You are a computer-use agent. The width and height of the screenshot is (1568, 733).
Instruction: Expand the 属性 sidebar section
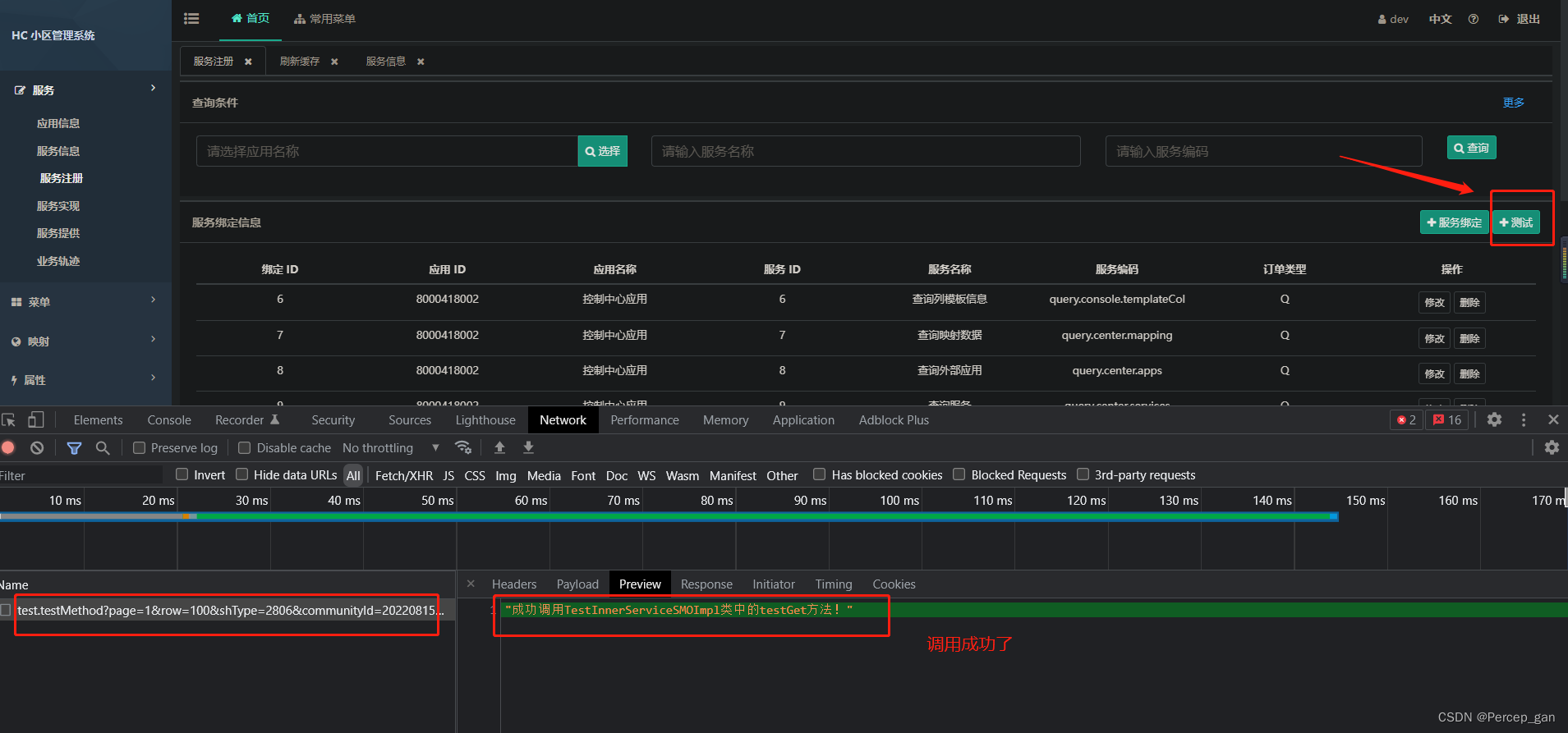click(x=85, y=379)
